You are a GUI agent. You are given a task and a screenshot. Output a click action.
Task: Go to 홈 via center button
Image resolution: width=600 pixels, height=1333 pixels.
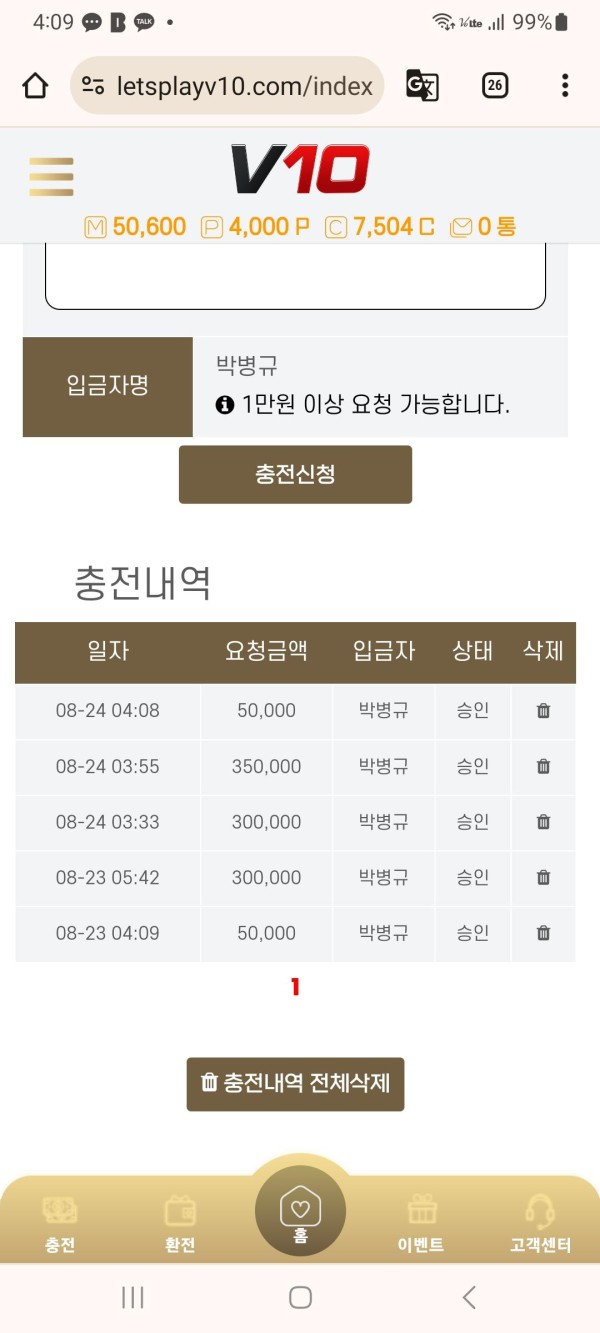click(300, 1212)
